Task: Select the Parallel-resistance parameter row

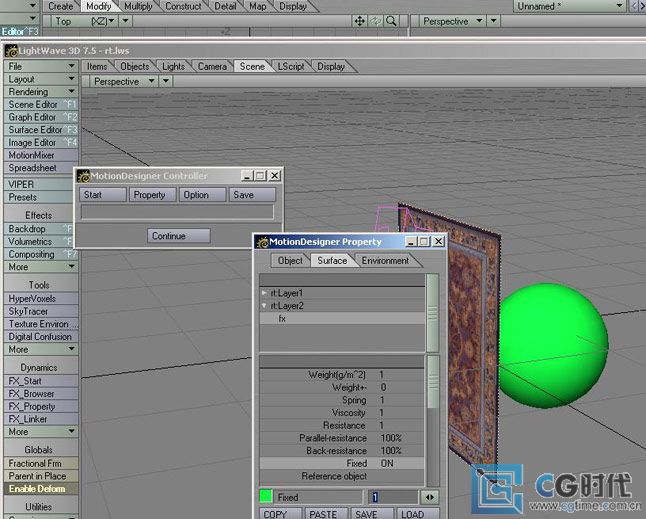Action: coord(342,438)
